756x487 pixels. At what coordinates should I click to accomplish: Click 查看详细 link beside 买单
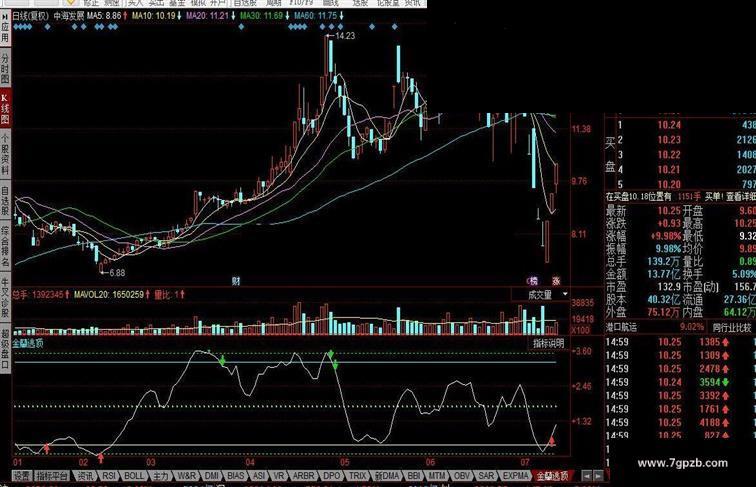(741, 197)
